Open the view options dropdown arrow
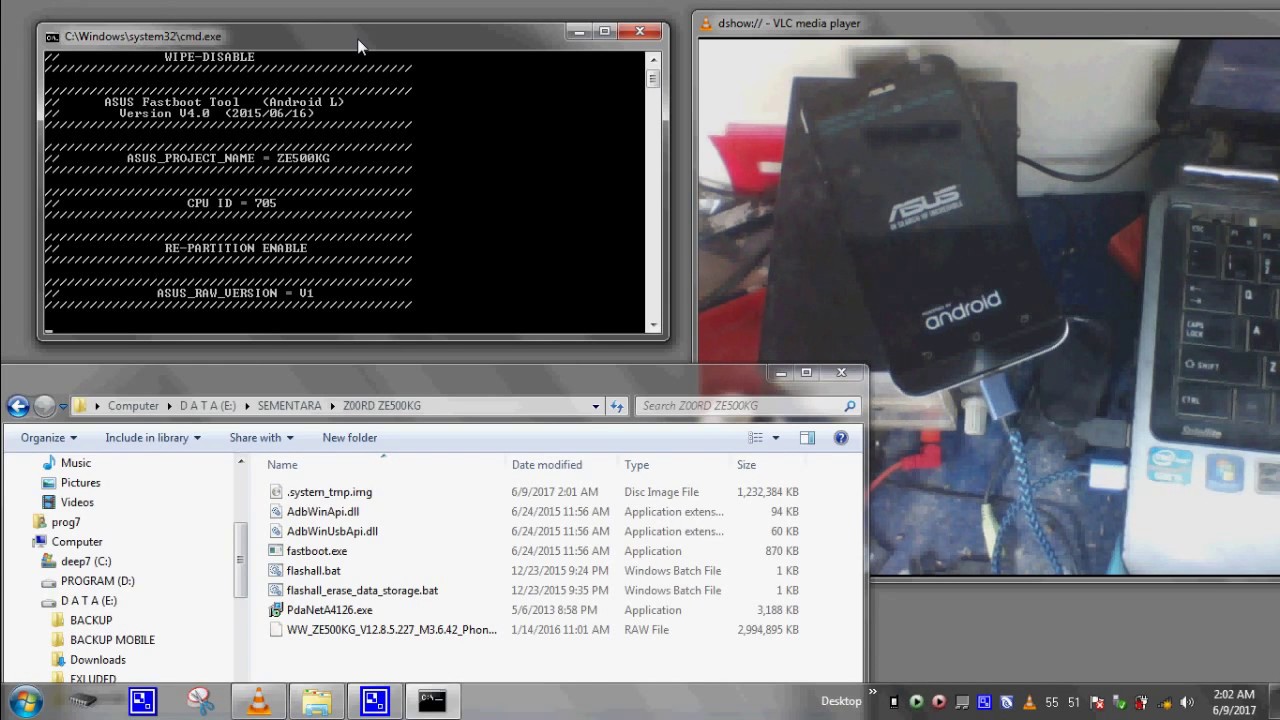This screenshot has height=720, width=1280. click(x=775, y=438)
